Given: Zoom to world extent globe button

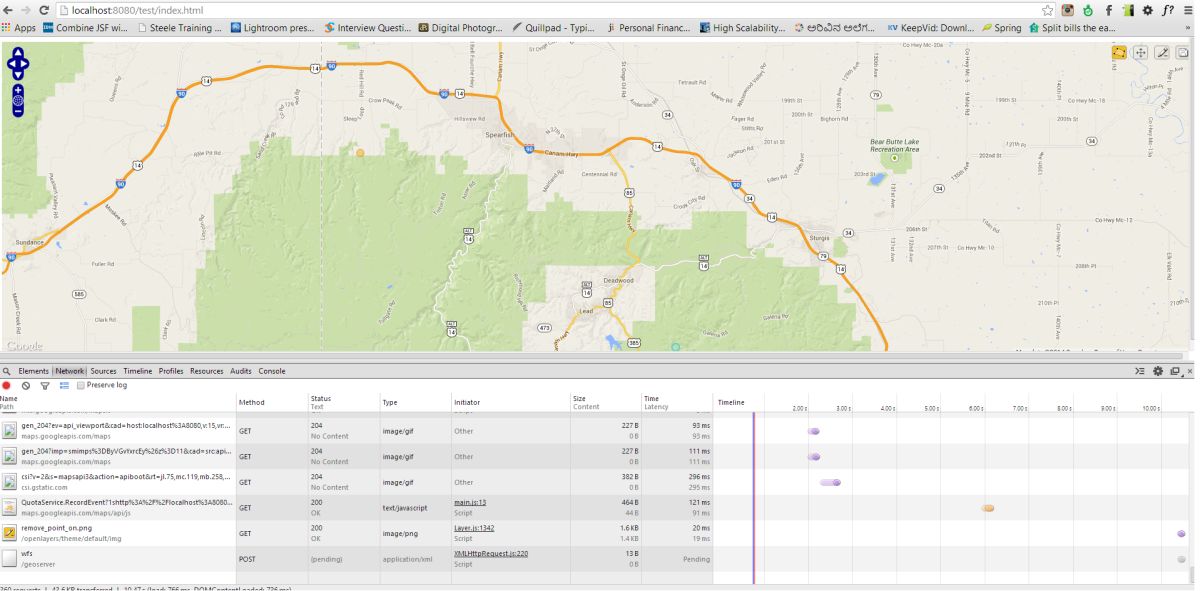Looking at the screenshot, I should tap(18, 100).
